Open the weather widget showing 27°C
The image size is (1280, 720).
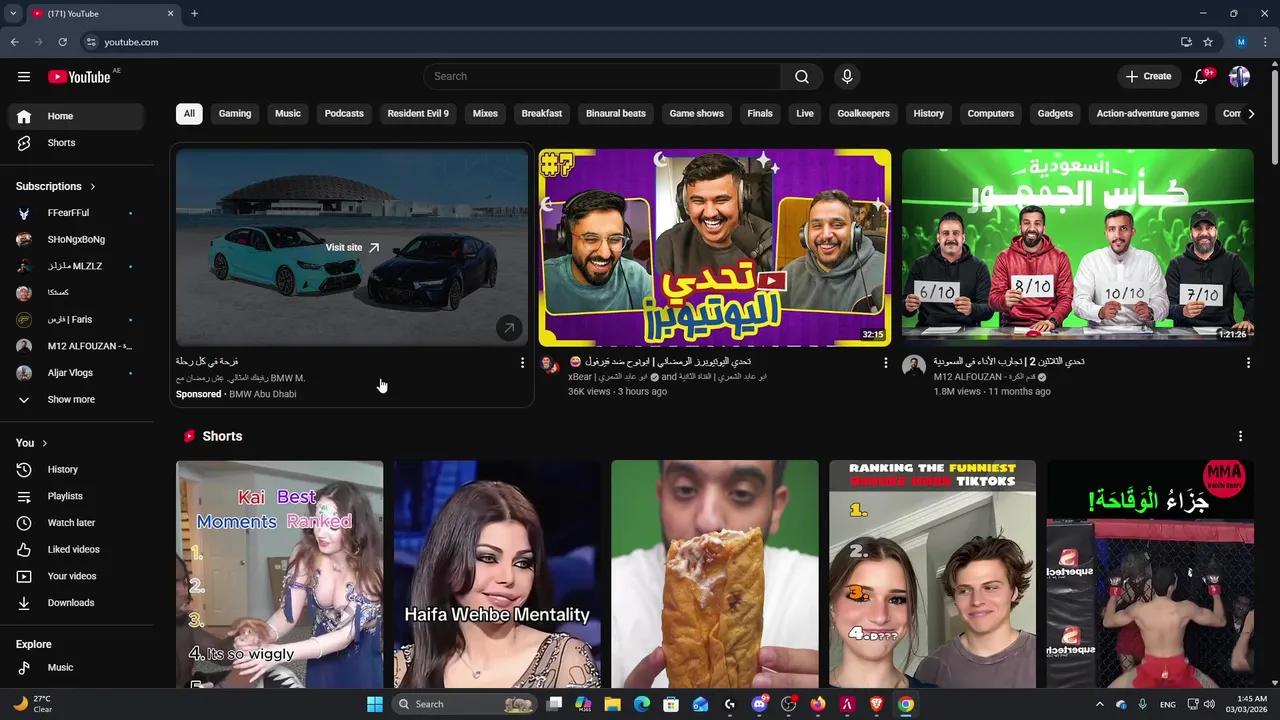[33, 704]
